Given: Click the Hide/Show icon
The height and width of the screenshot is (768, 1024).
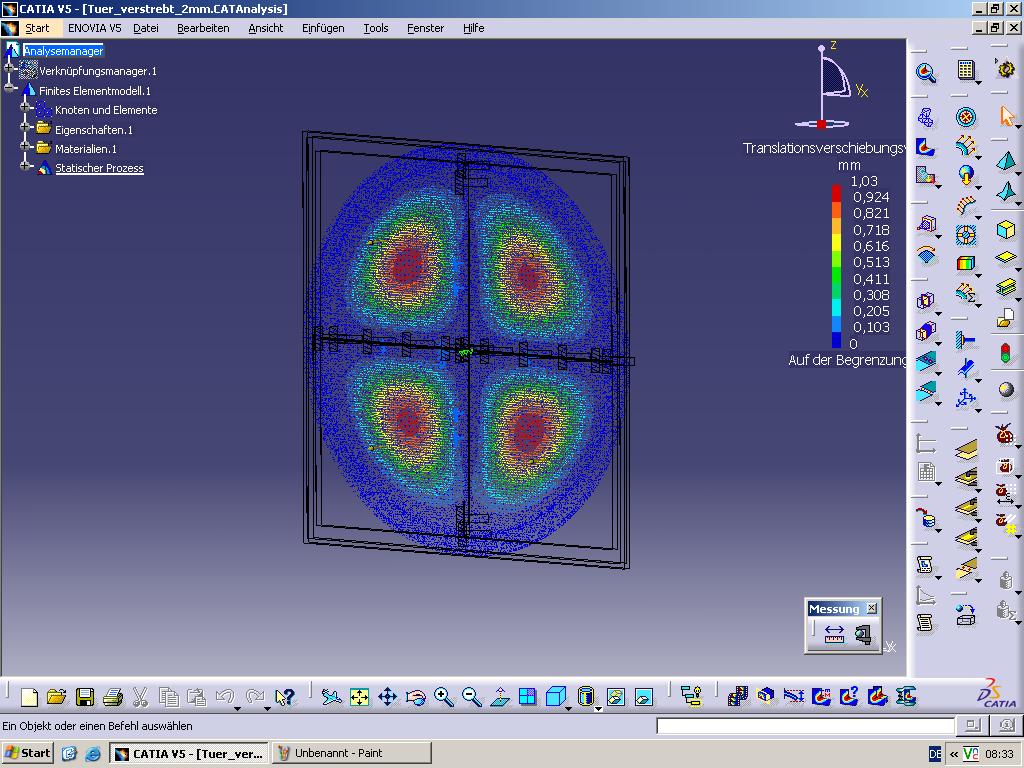Looking at the screenshot, I should 616,697.
